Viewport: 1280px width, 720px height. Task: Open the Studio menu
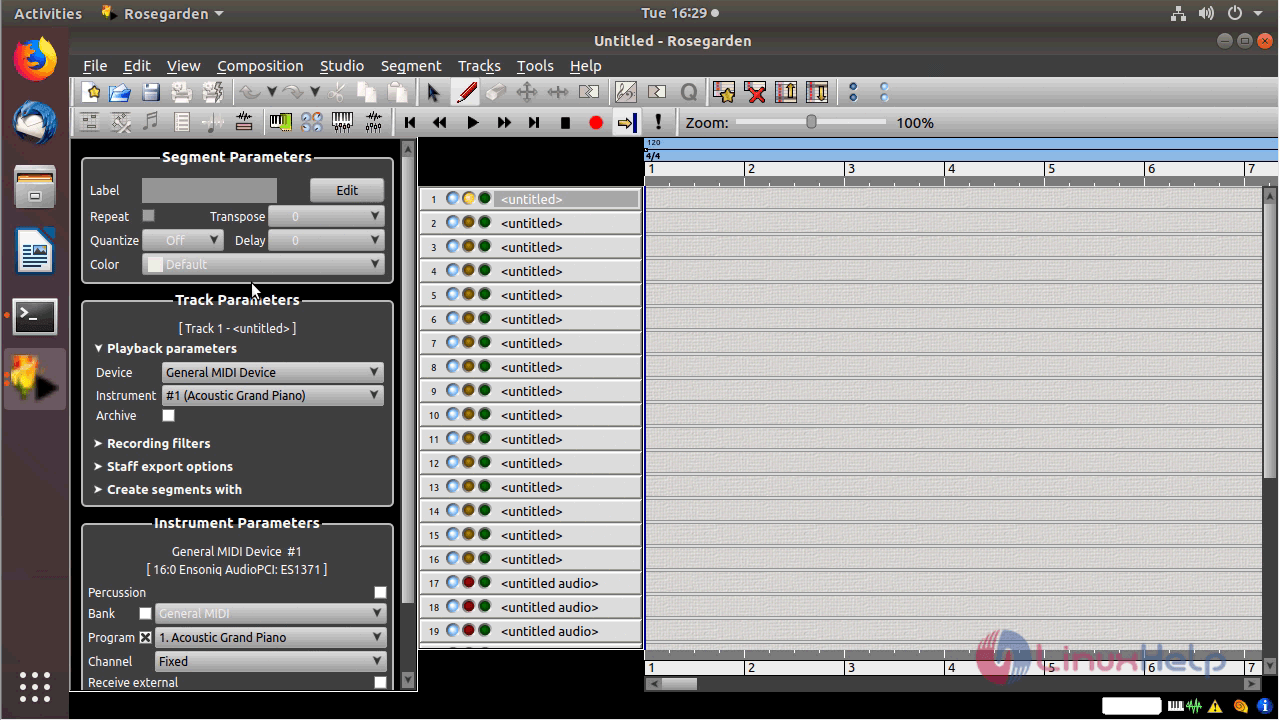[342, 66]
